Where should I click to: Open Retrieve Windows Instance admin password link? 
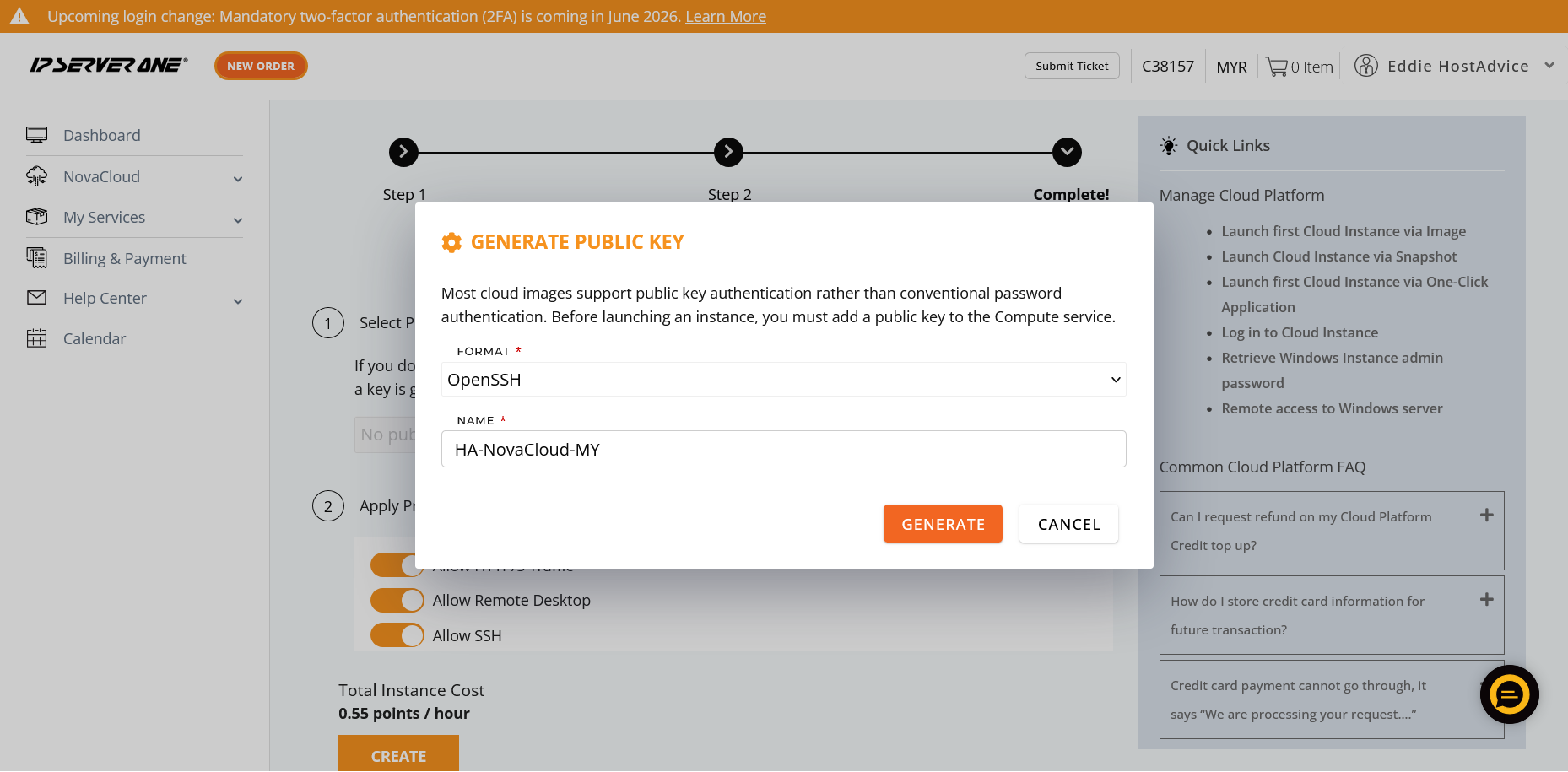click(1332, 370)
